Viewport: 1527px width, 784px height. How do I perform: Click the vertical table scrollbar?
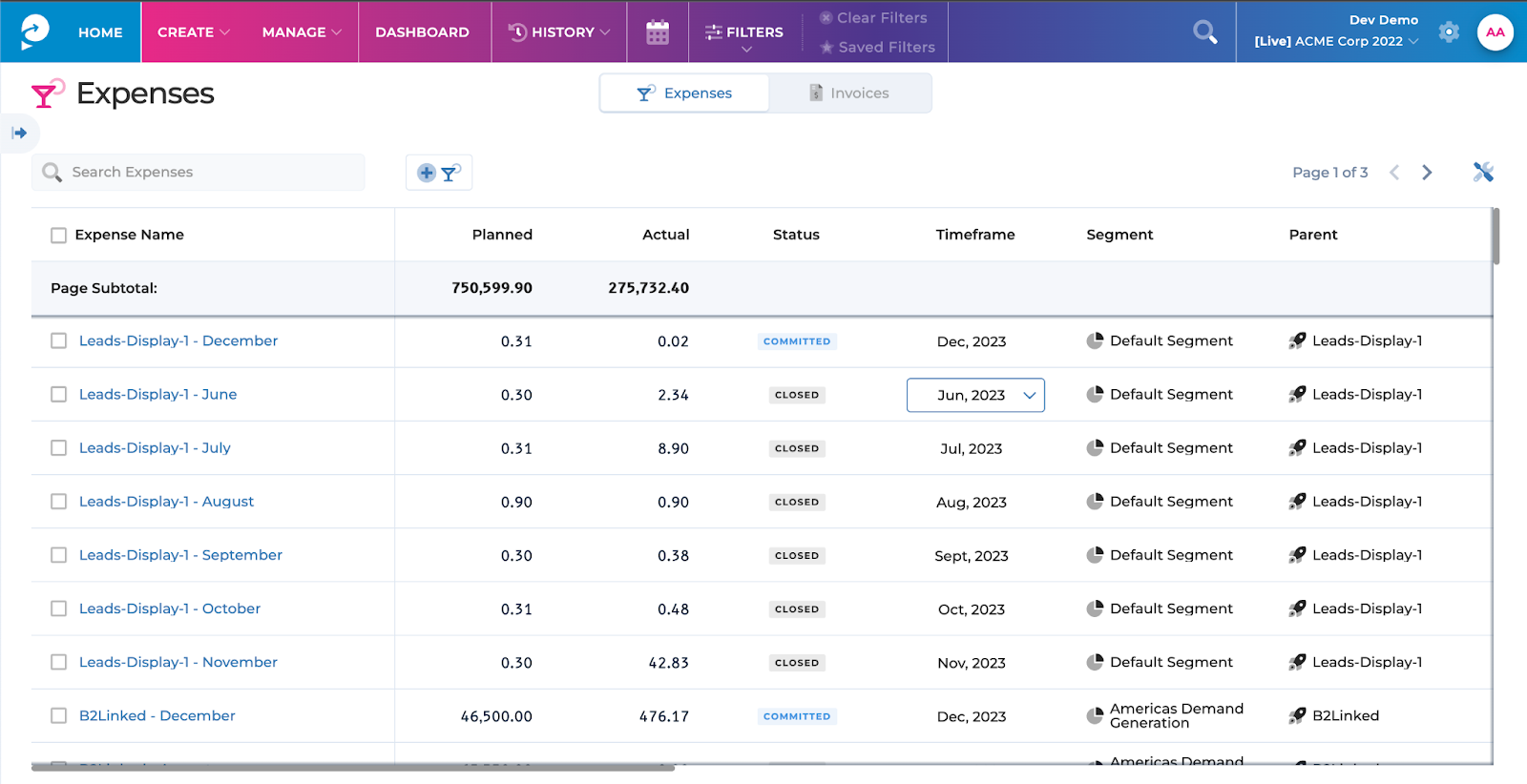pyautogui.click(x=1496, y=236)
